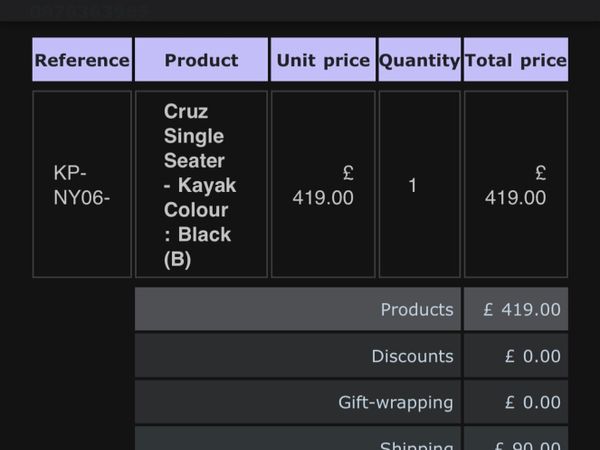
Task: Click the Reference column header
Action: tap(82, 59)
